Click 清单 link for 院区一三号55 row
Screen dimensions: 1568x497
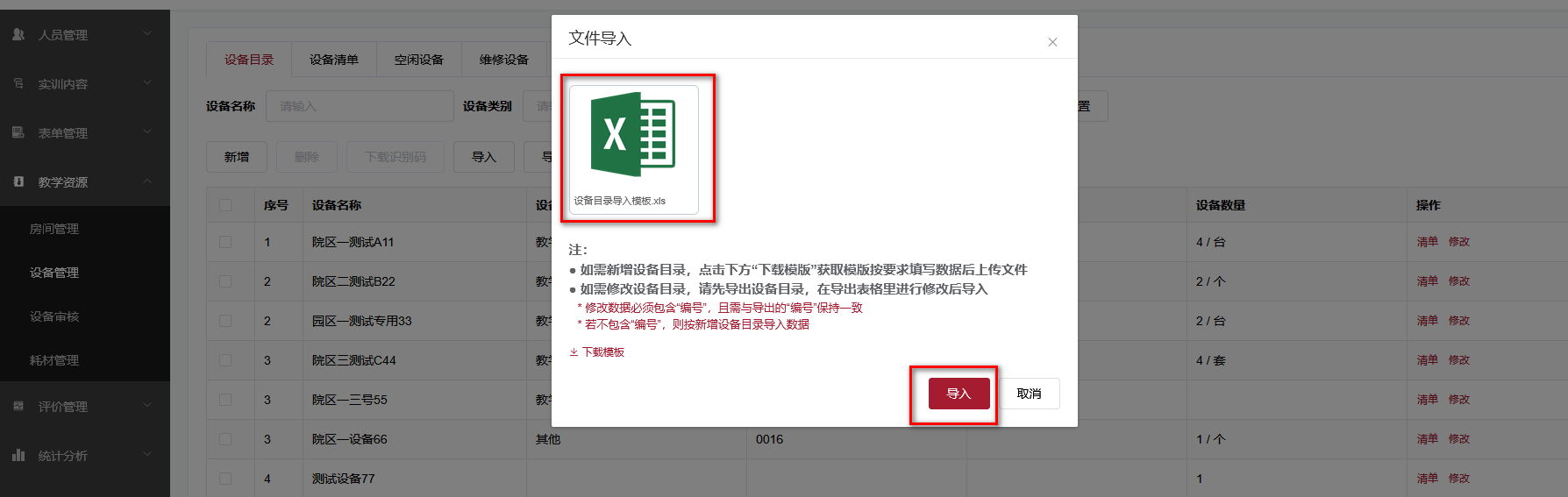pos(1428,400)
